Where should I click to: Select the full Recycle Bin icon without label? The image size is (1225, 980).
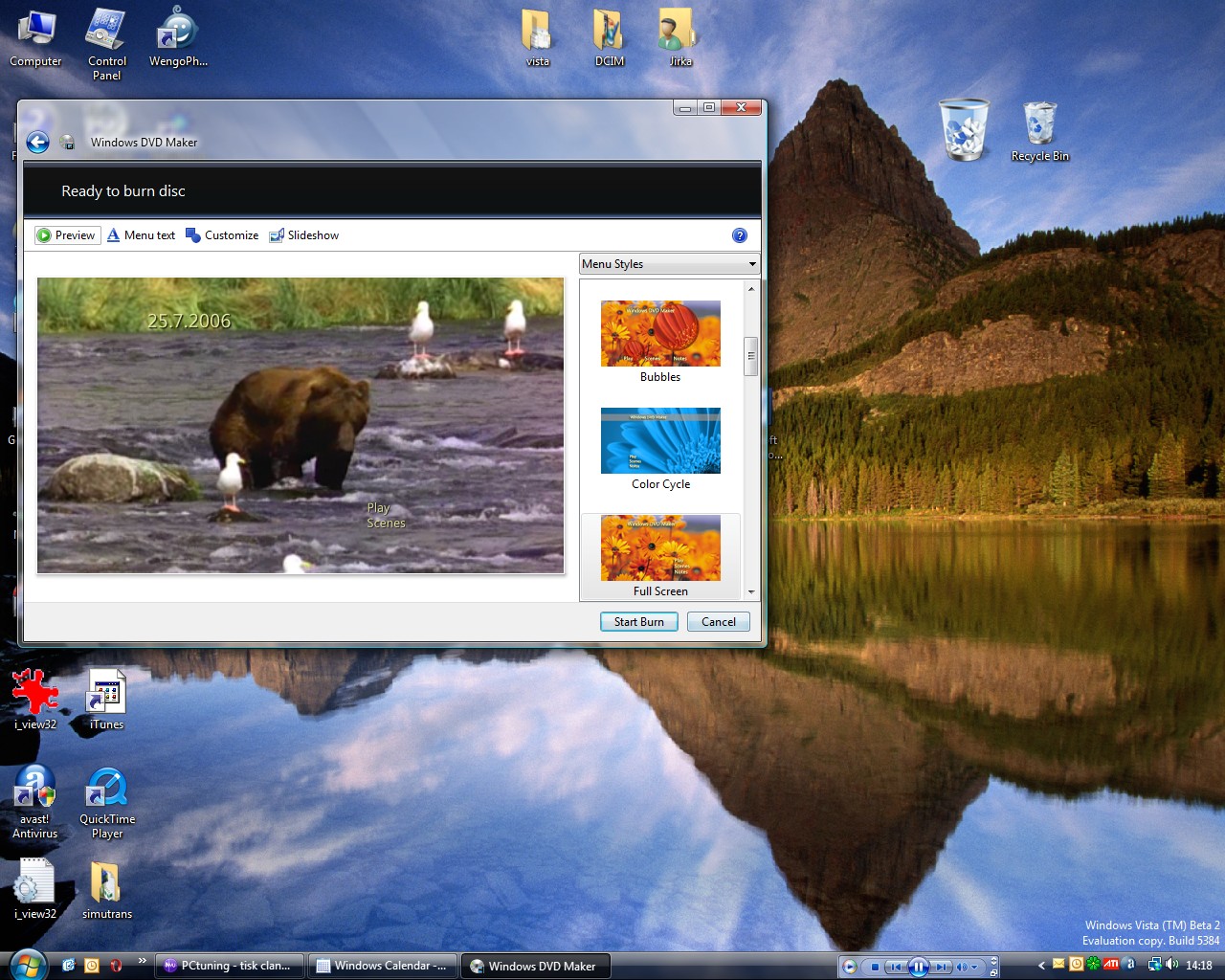pos(964,129)
